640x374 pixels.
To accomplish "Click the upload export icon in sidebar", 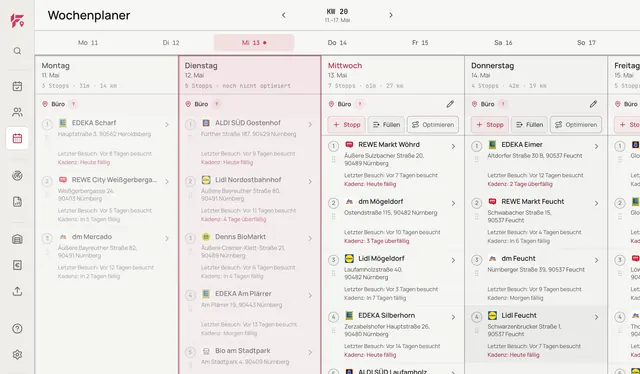I will [17, 291].
